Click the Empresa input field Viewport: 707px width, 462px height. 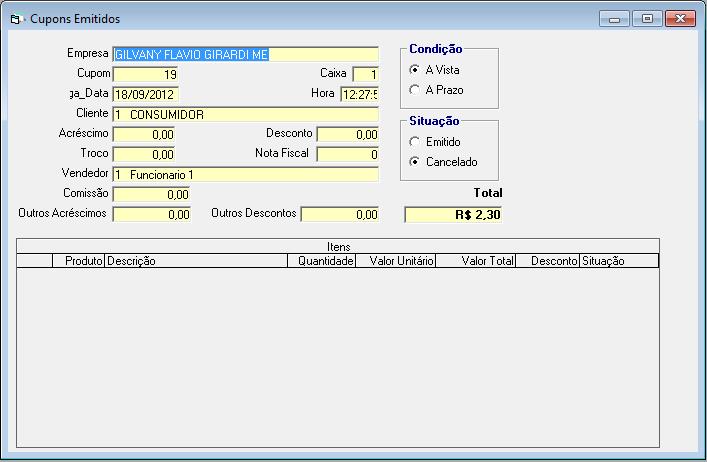tap(246, 54)
